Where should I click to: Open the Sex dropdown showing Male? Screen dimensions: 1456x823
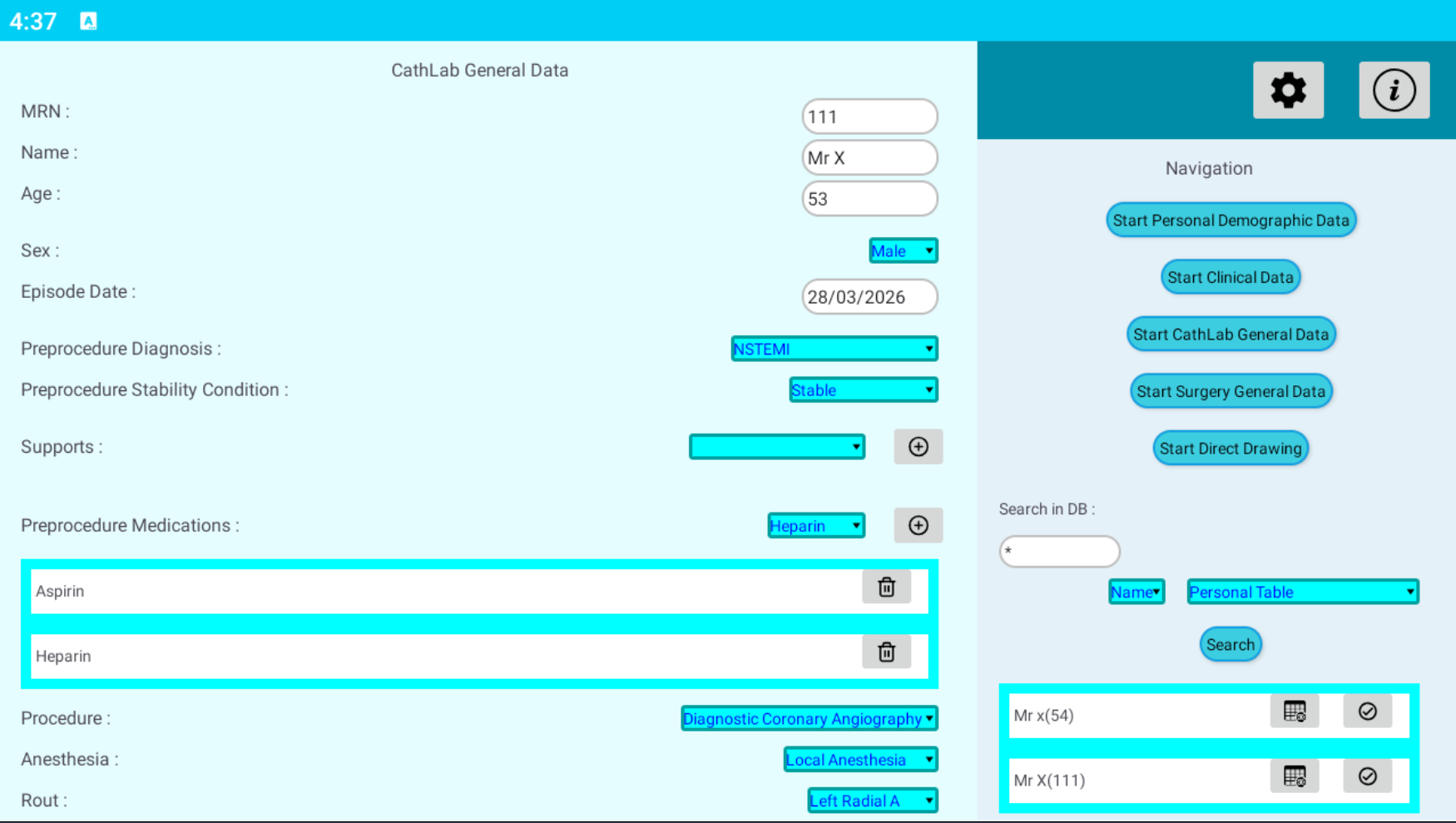[x=903, y=250]
